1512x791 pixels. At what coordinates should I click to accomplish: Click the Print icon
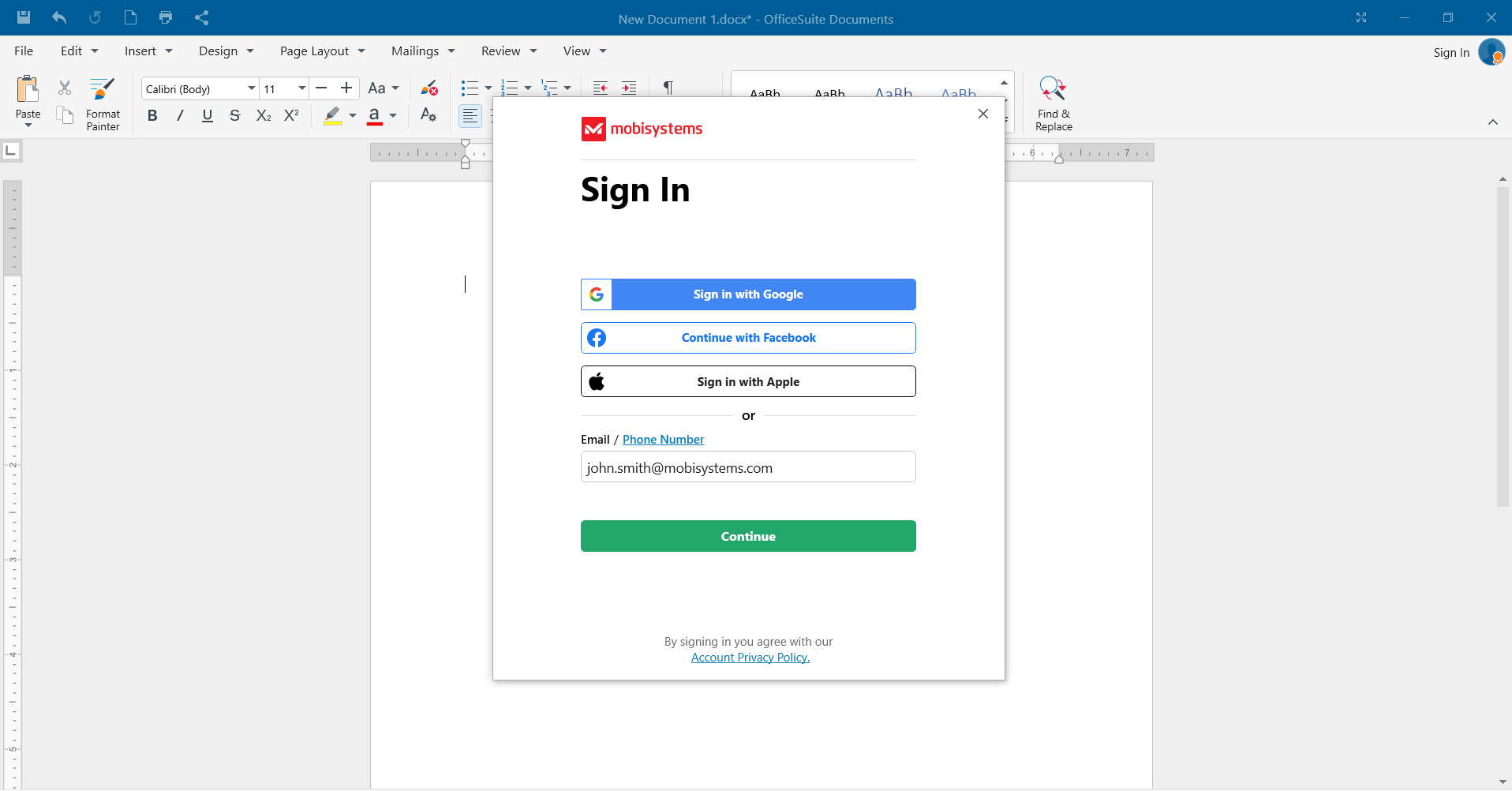[166, 17]
